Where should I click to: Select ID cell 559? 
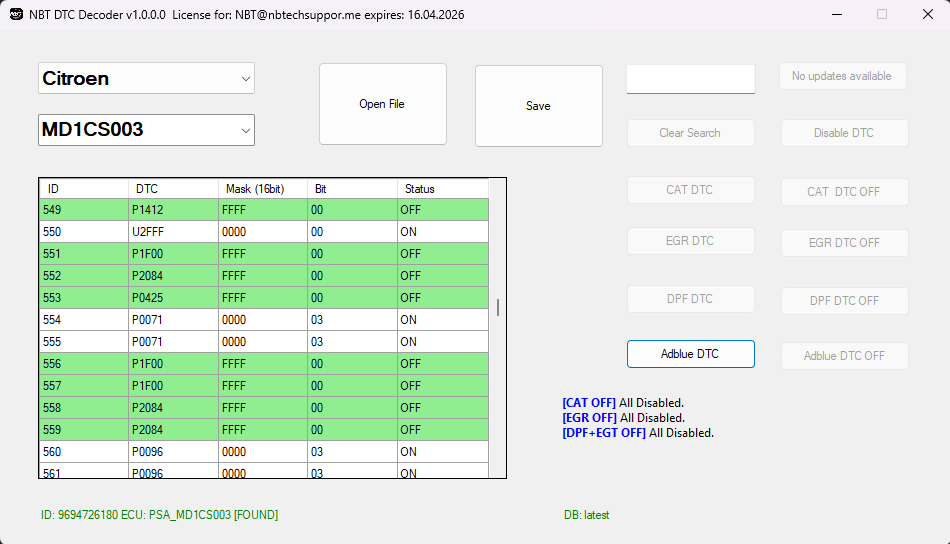pos(84,430)
